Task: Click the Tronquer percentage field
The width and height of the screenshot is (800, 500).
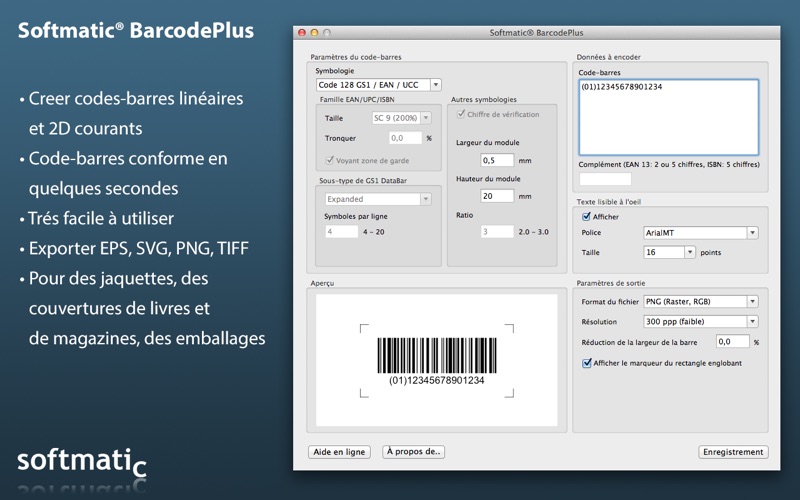Action: (x=405, y=138)
